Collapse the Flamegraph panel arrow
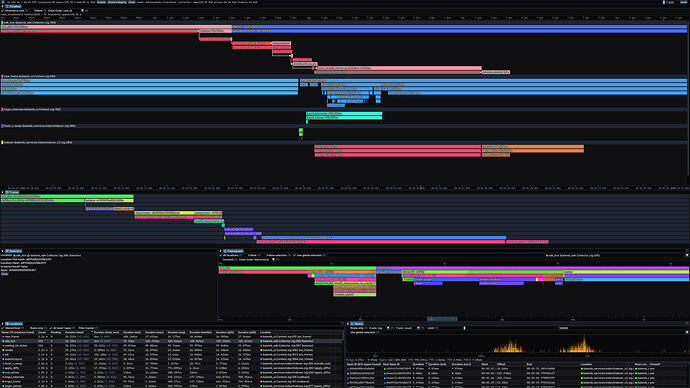Viewport: 690px width, 388px height. click(220, 251)
